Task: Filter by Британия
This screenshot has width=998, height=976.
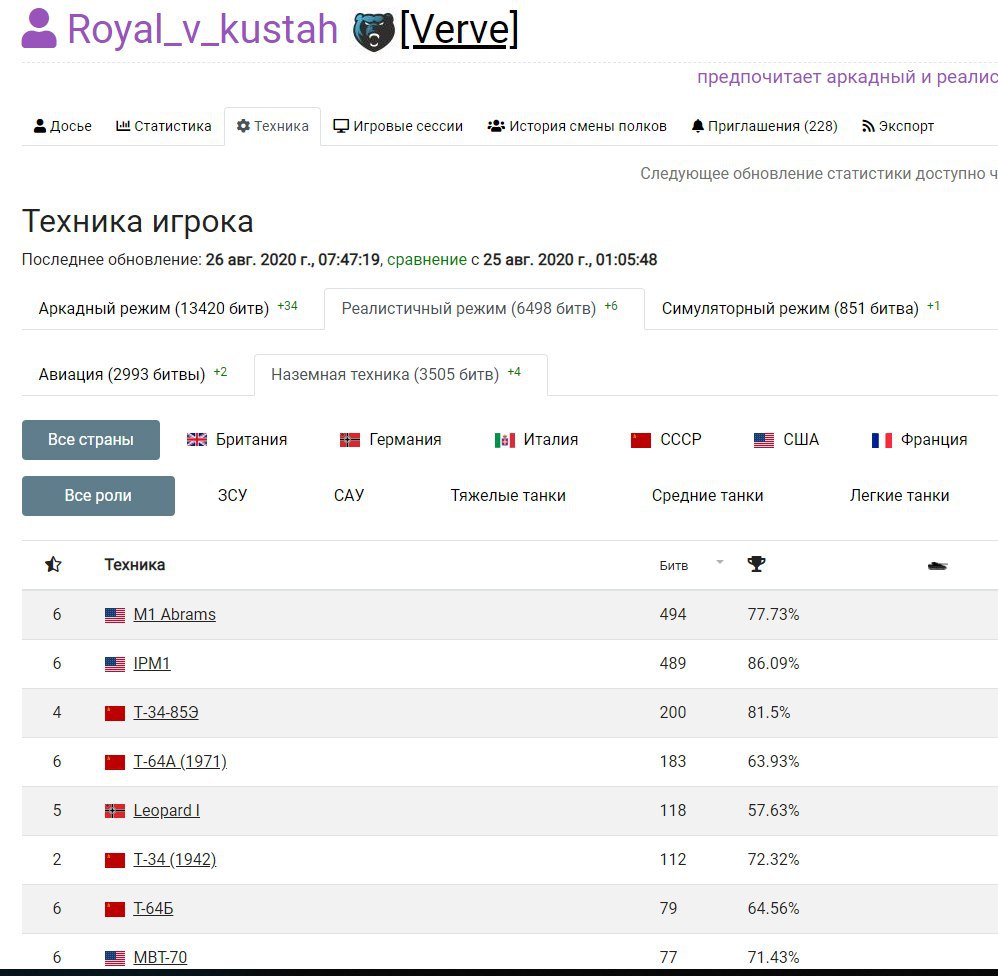Action: tap(237, 440)
